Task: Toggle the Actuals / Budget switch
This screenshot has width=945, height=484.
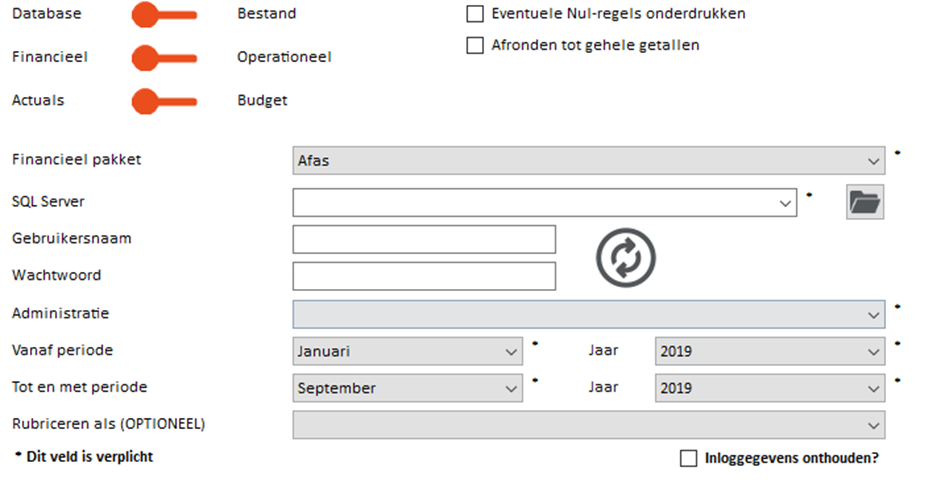Action: [165, 101]
